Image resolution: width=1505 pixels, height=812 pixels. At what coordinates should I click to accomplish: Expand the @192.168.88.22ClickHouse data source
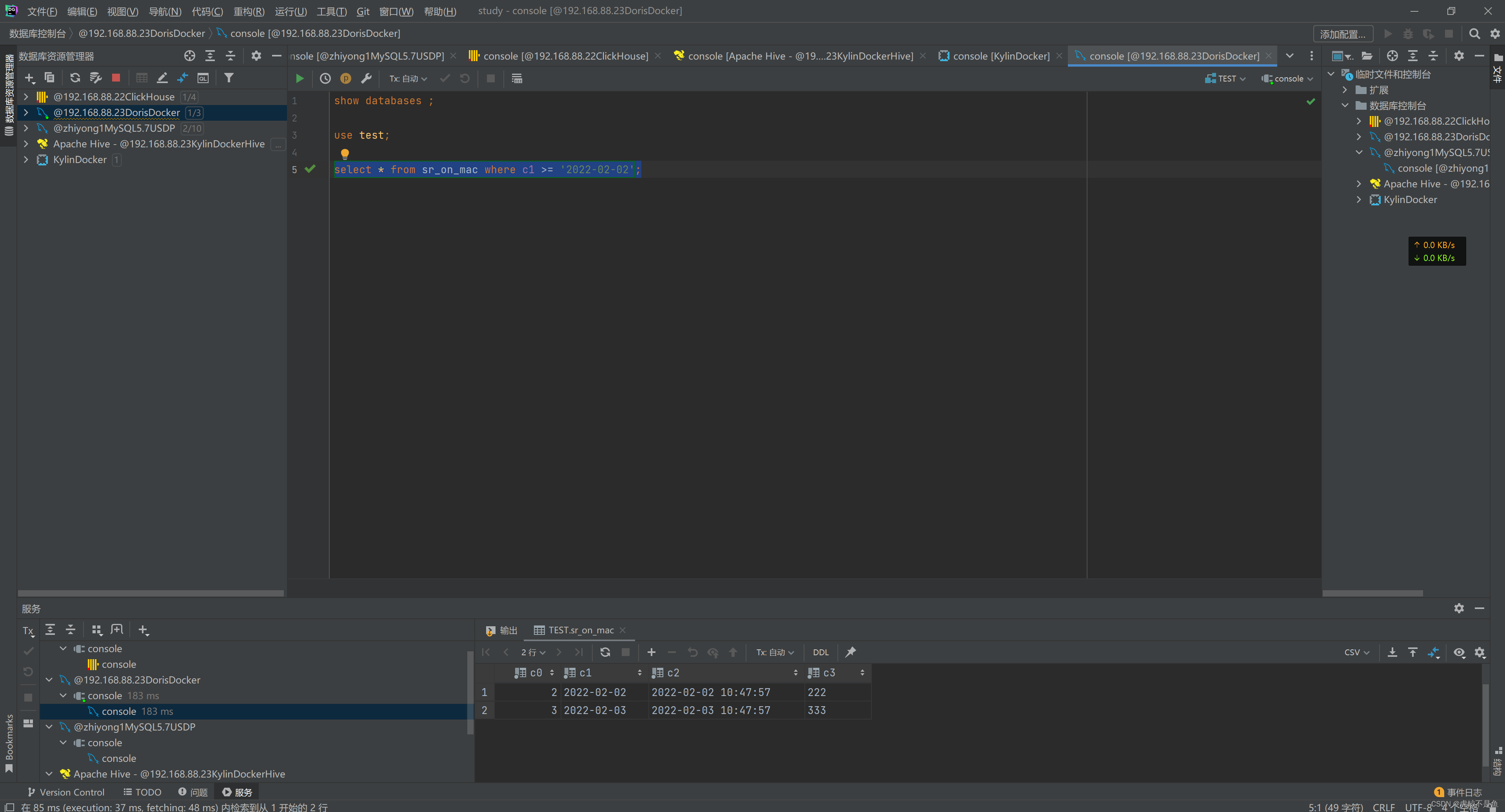26,97
